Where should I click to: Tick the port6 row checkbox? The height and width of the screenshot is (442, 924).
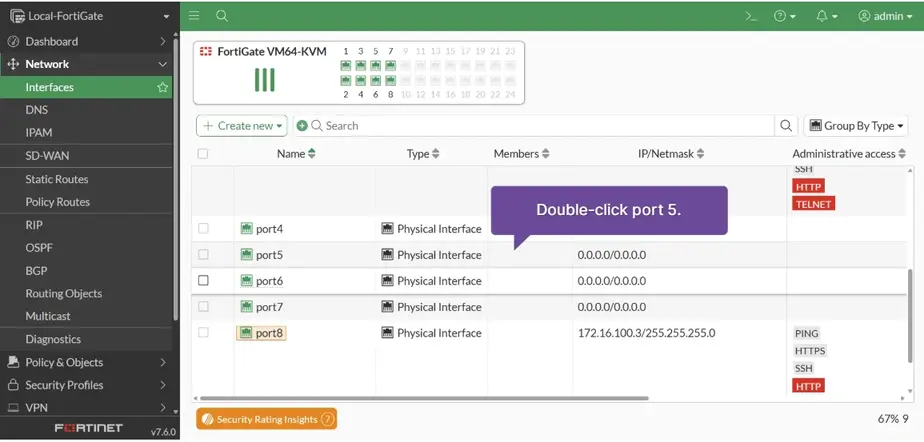(x=203, y=281)
